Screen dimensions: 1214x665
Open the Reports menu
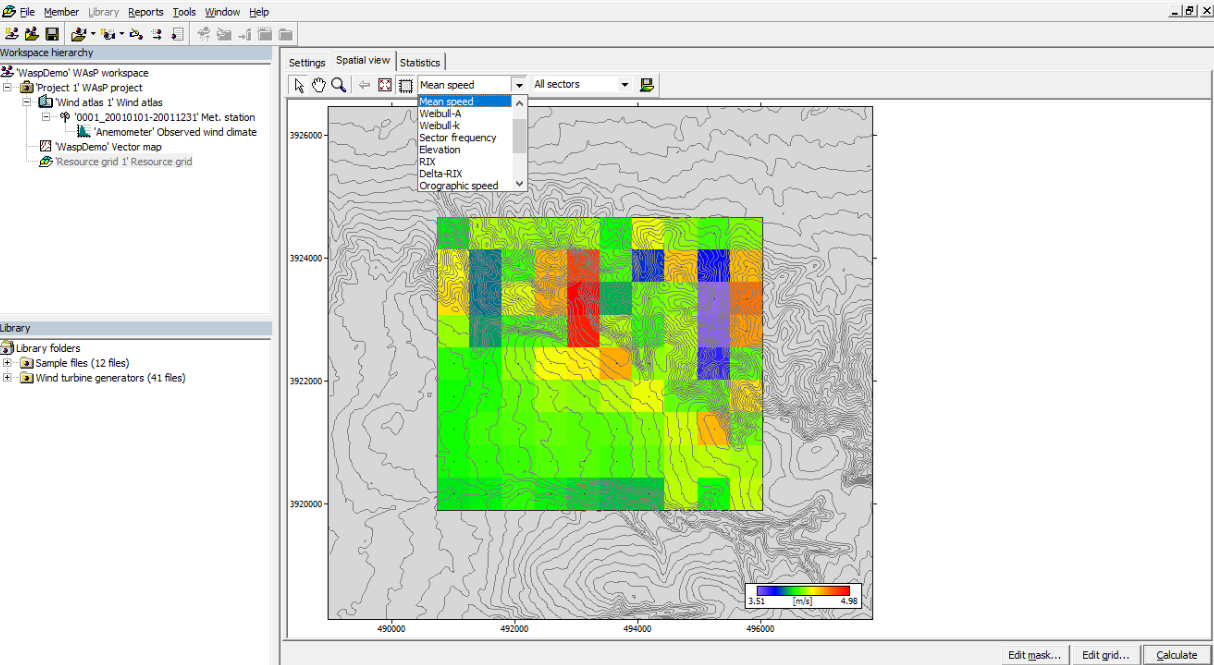(145, 12)
